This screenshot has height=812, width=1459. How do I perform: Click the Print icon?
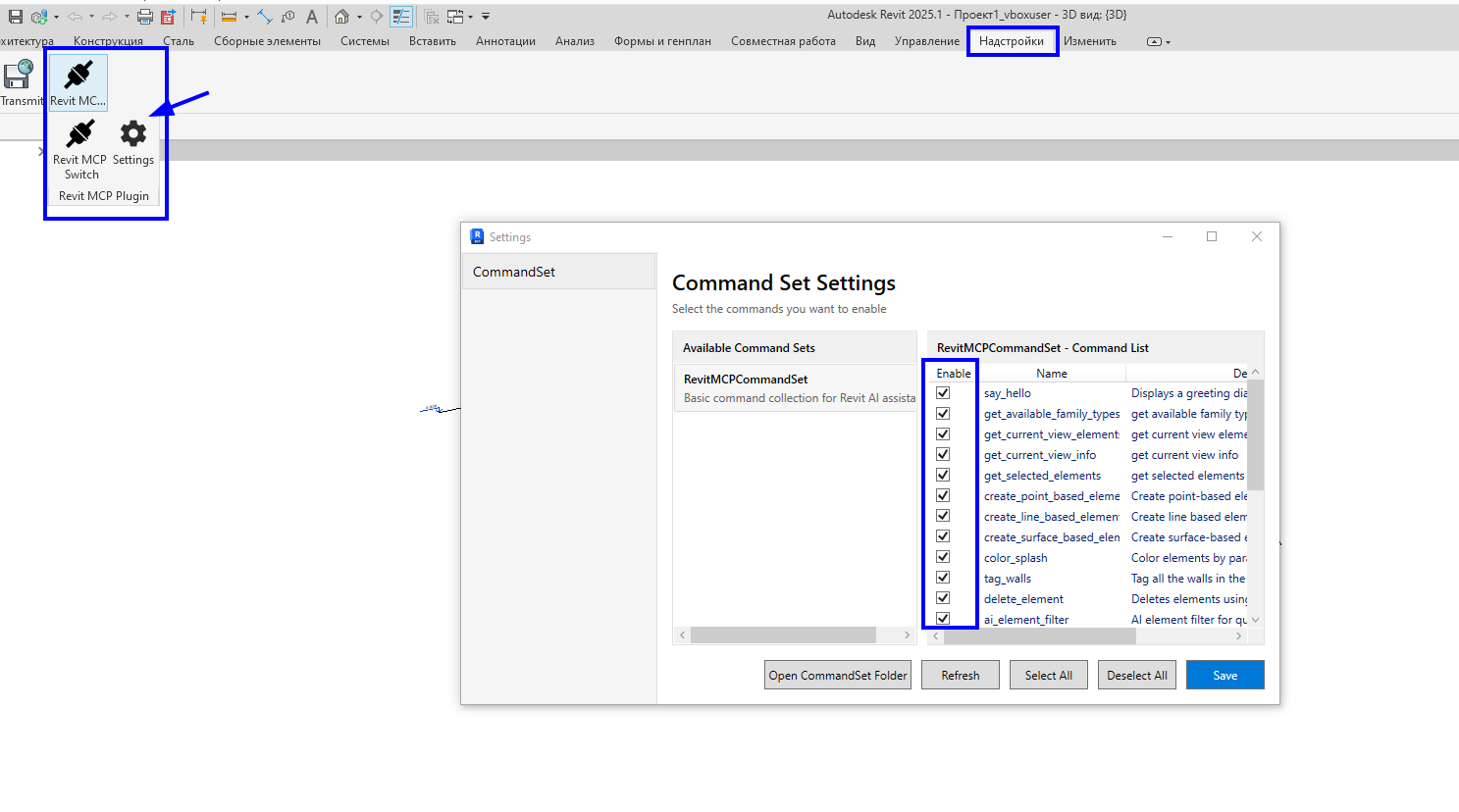[145, 17]
